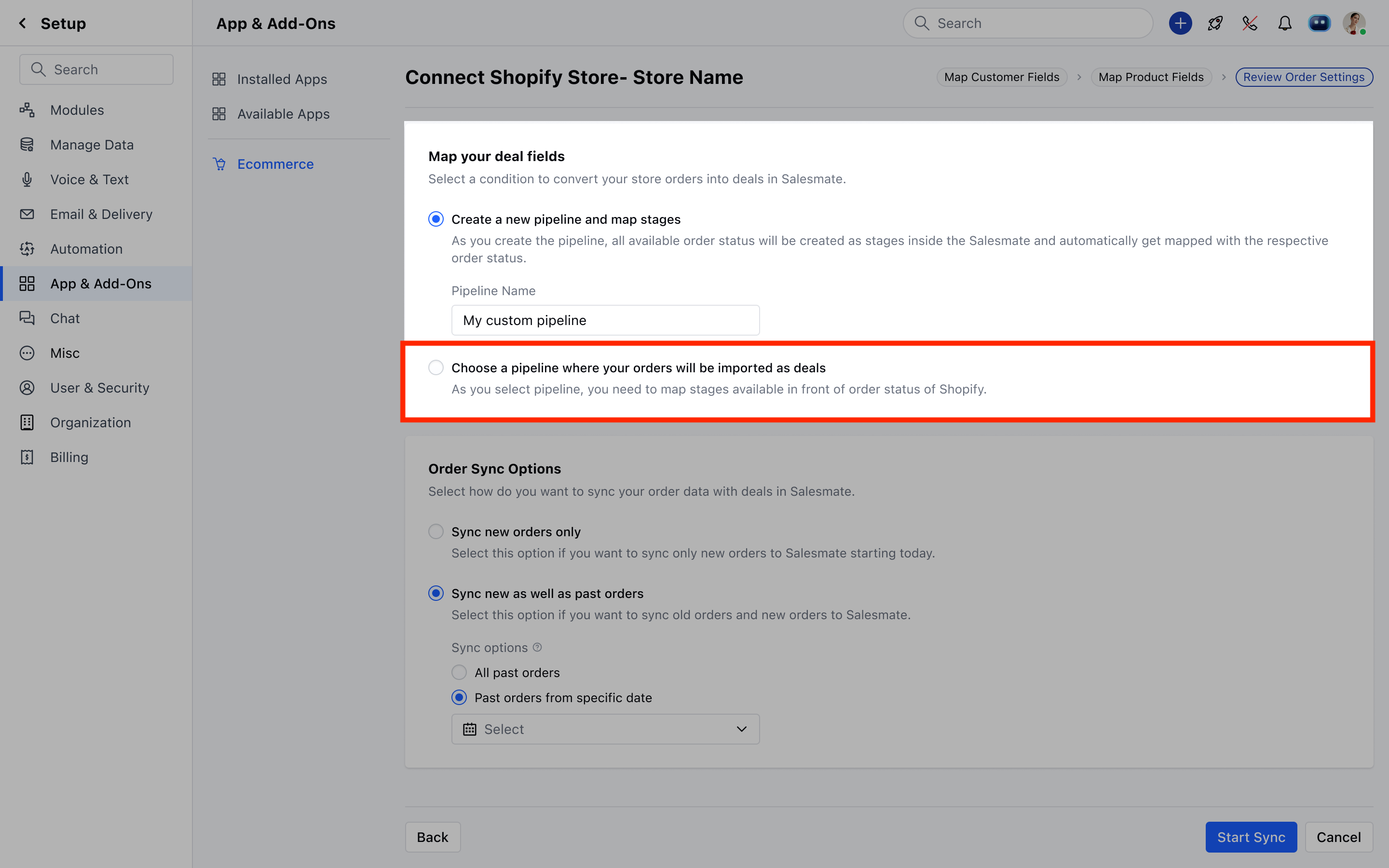The width and height of the screenshot is (1389, 868).
Task: Click the Manage Data database icon
Action: (27, 145)
